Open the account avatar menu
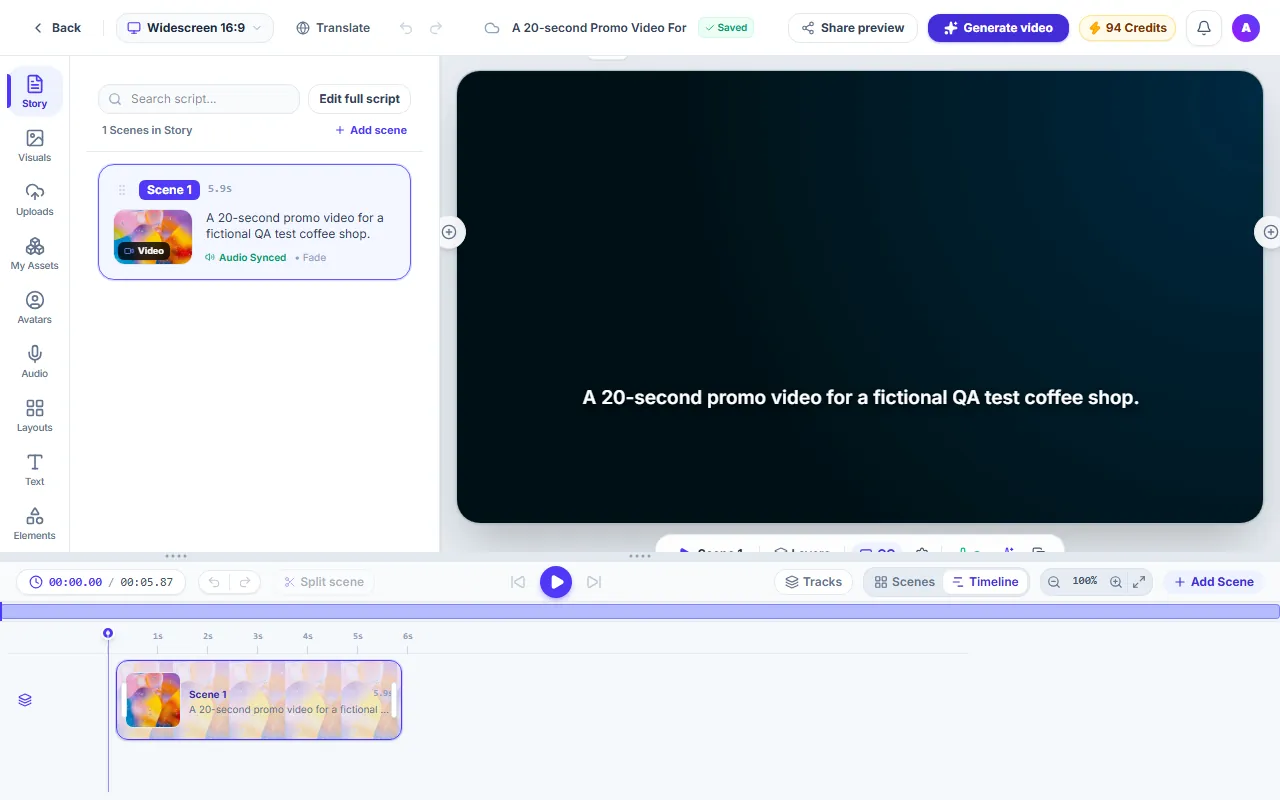The width and height of the screenshot is (1280, 800). [x=1246, y=28]
